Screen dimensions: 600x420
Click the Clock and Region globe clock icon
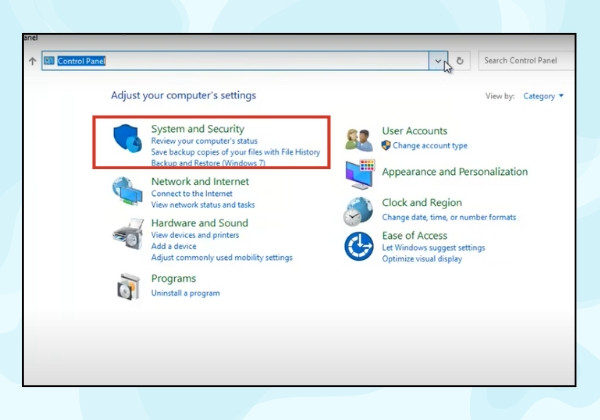click(x=358, y=211)
